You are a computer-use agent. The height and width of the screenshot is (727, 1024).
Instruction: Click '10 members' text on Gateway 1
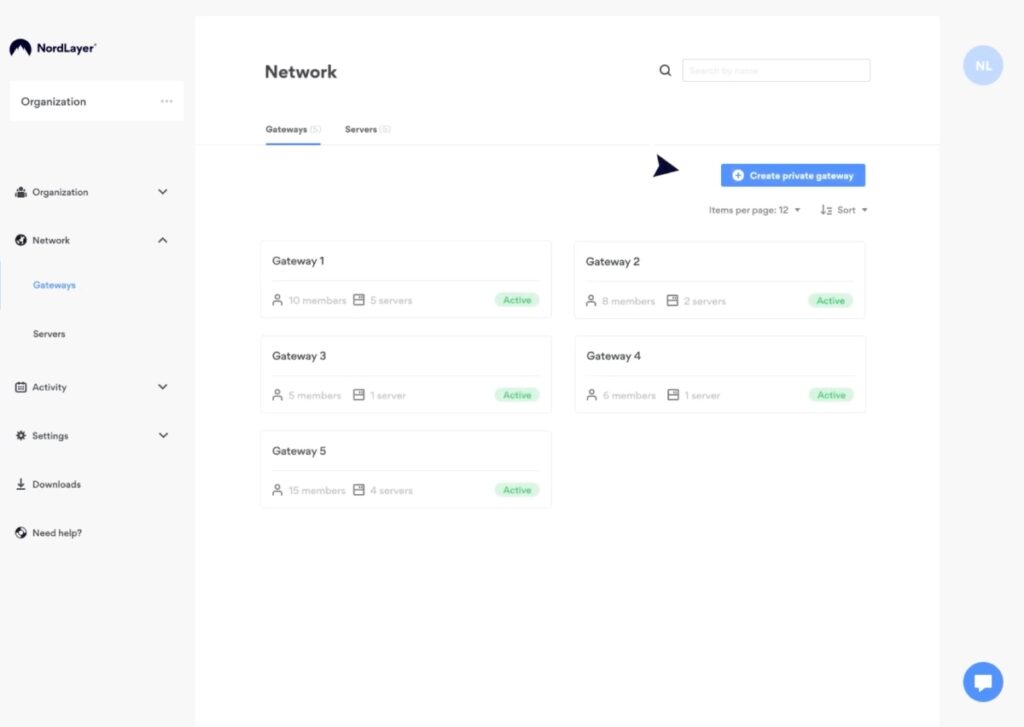pyautogui.click(x=317, y=300)
